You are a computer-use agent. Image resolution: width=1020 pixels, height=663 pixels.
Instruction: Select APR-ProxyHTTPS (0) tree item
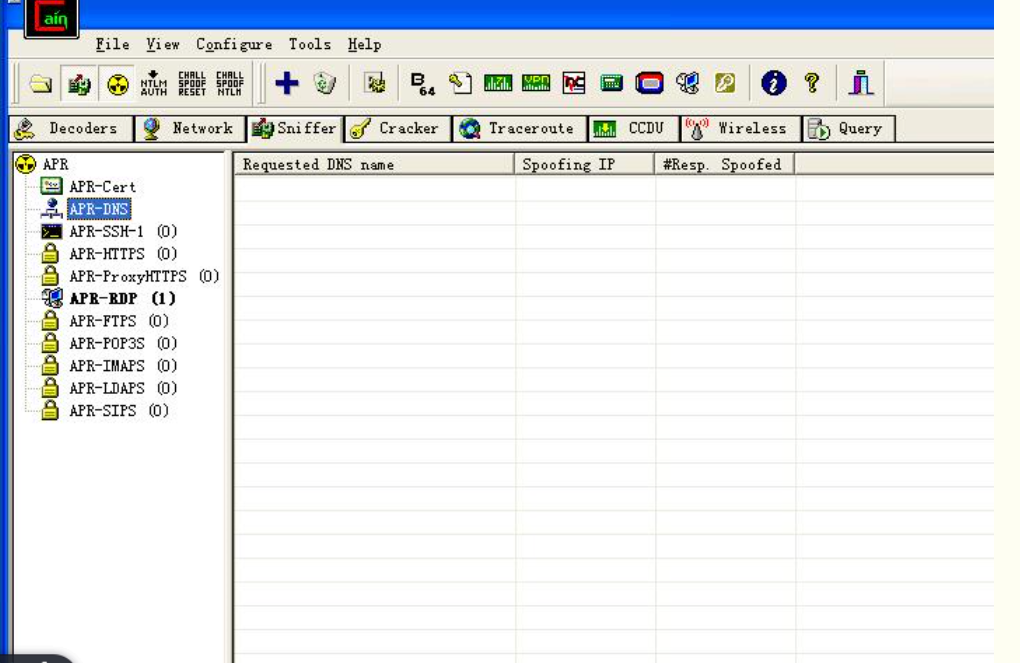tap(144, 277)
